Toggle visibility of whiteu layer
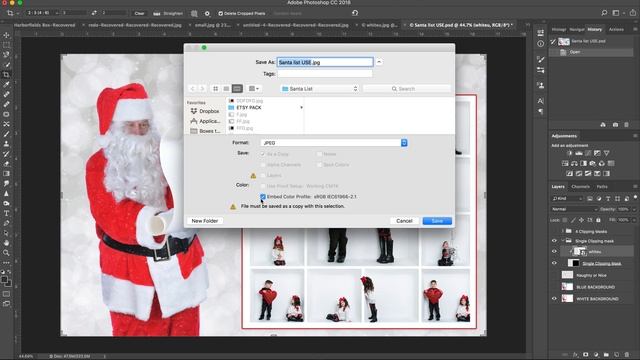 coord(554,251)
